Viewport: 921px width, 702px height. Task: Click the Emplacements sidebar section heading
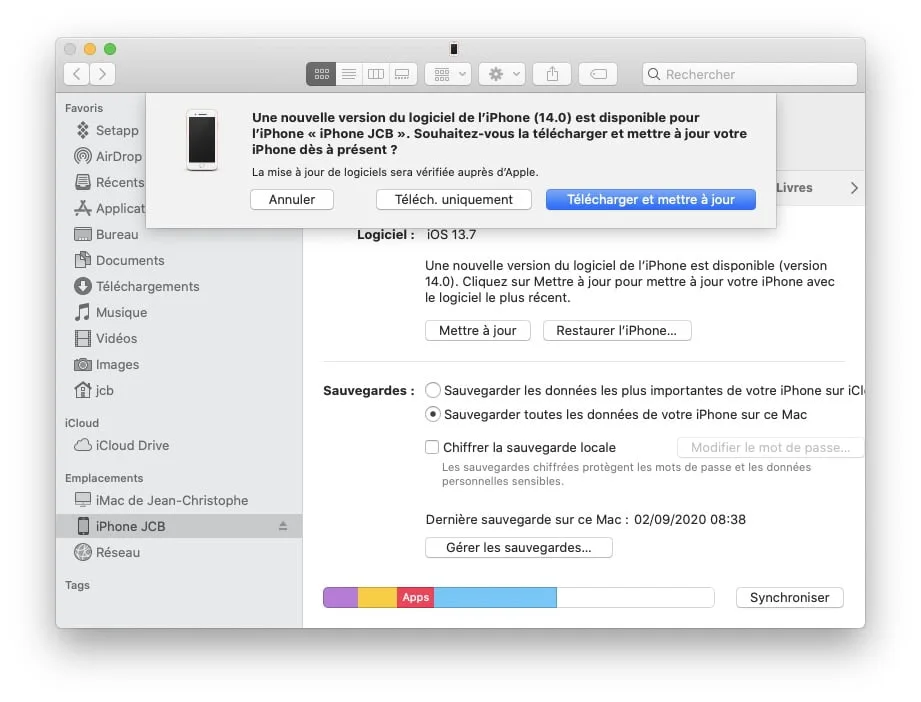tap(104, 478)
